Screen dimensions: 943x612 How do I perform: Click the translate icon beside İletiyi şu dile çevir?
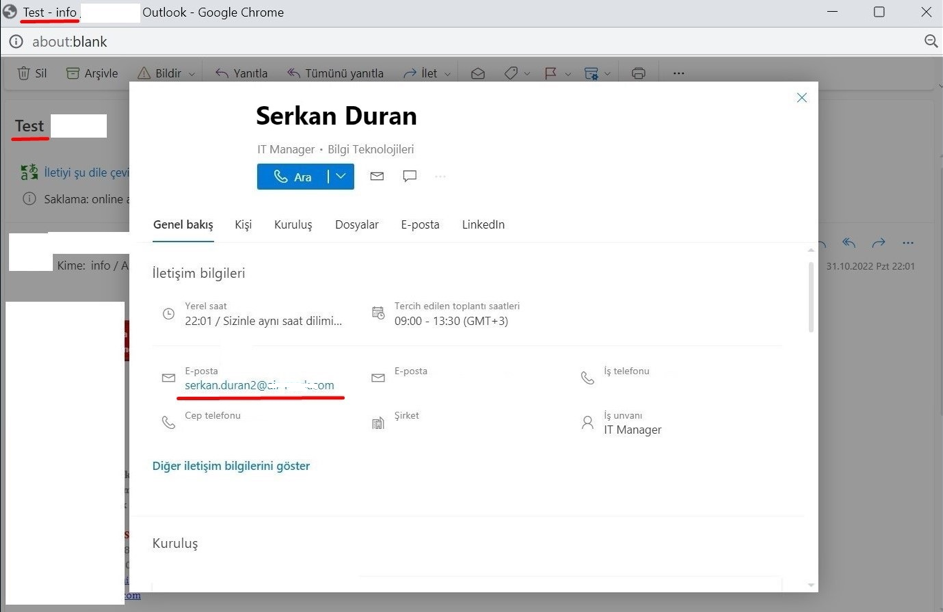point(29,173)
